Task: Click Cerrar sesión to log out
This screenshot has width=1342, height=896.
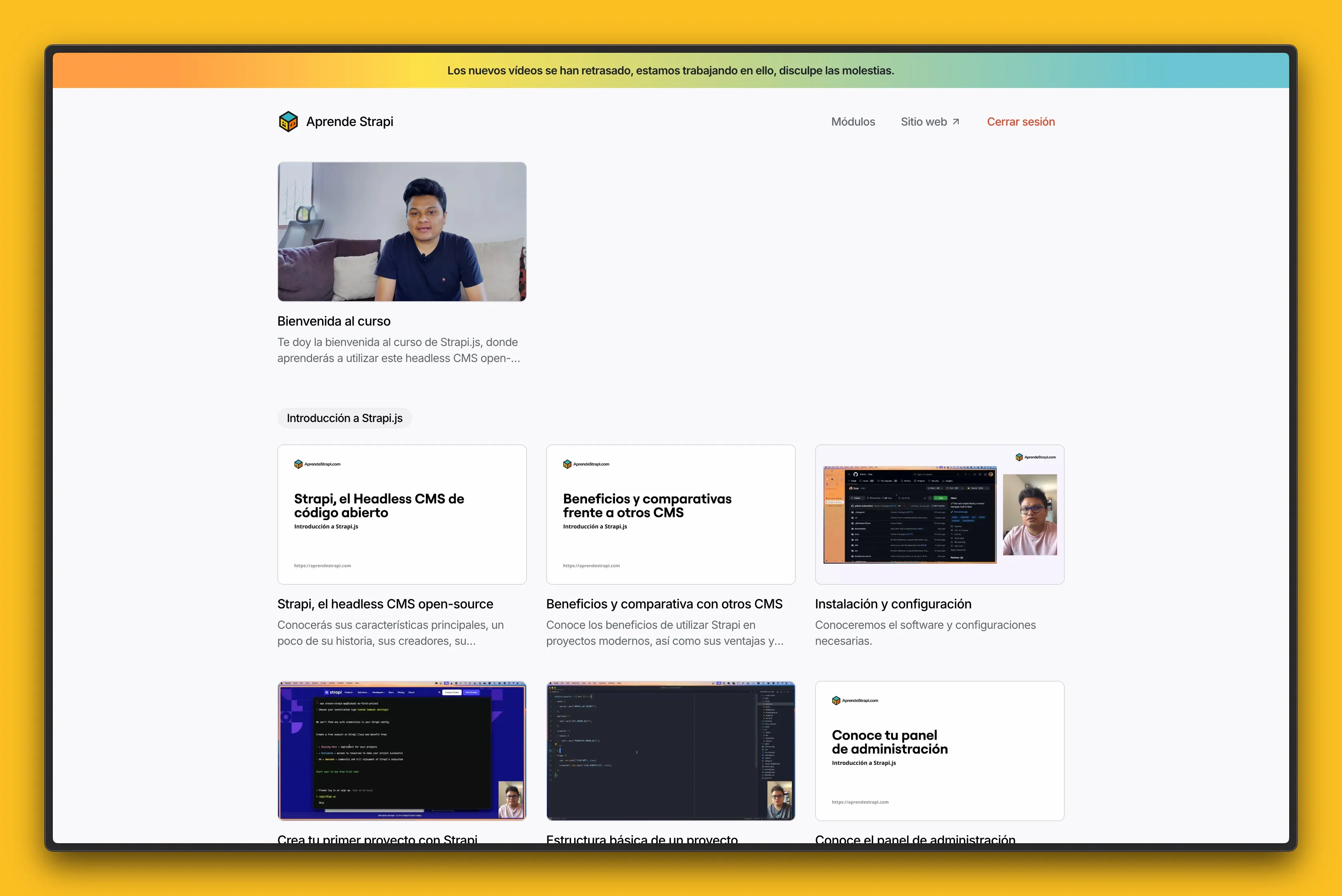Action: tap(1021, 121)
